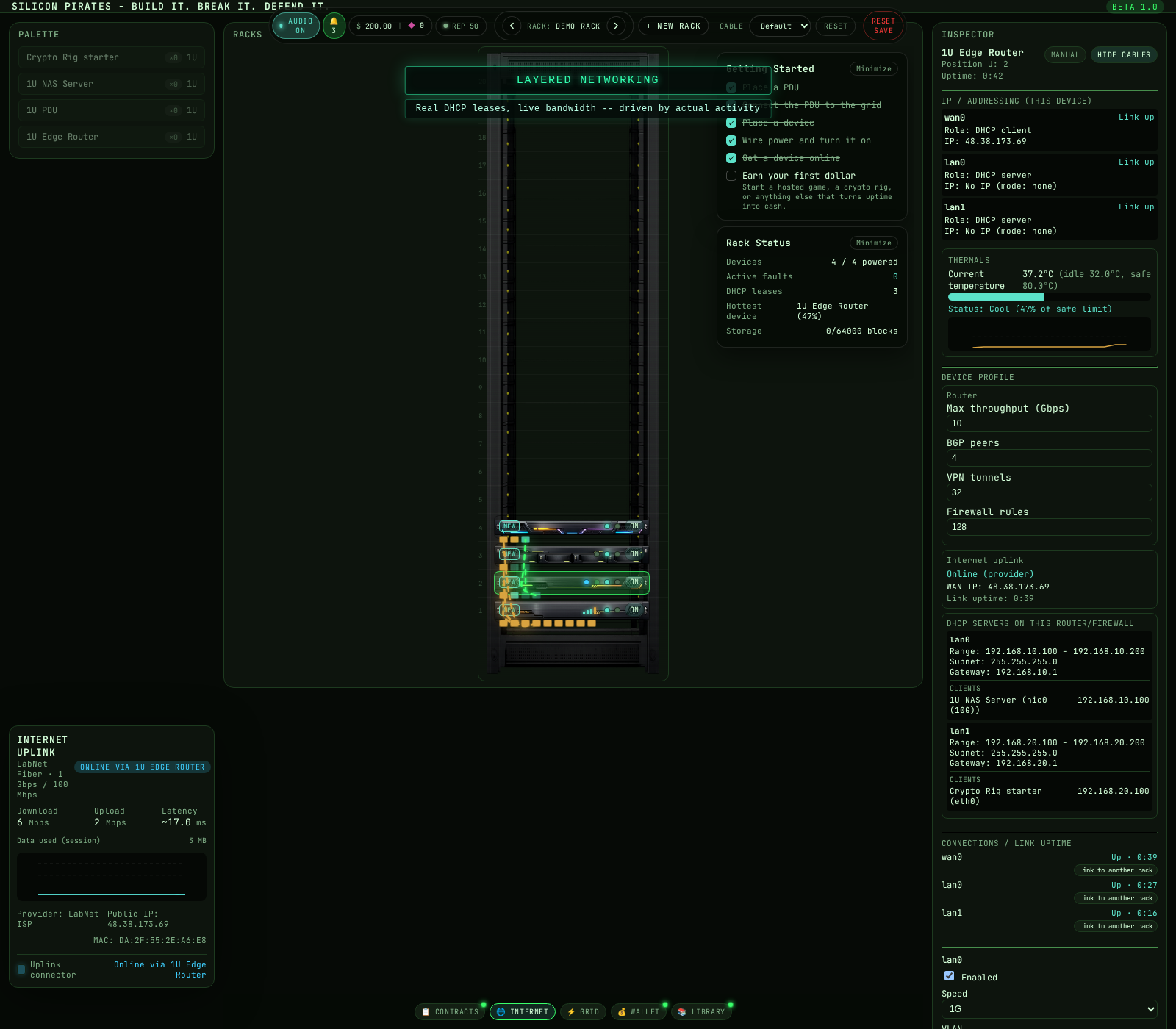Minimize the Rack Status panel
Image resolution: width=1176 pixels, height=1029 pixels.
873,243
